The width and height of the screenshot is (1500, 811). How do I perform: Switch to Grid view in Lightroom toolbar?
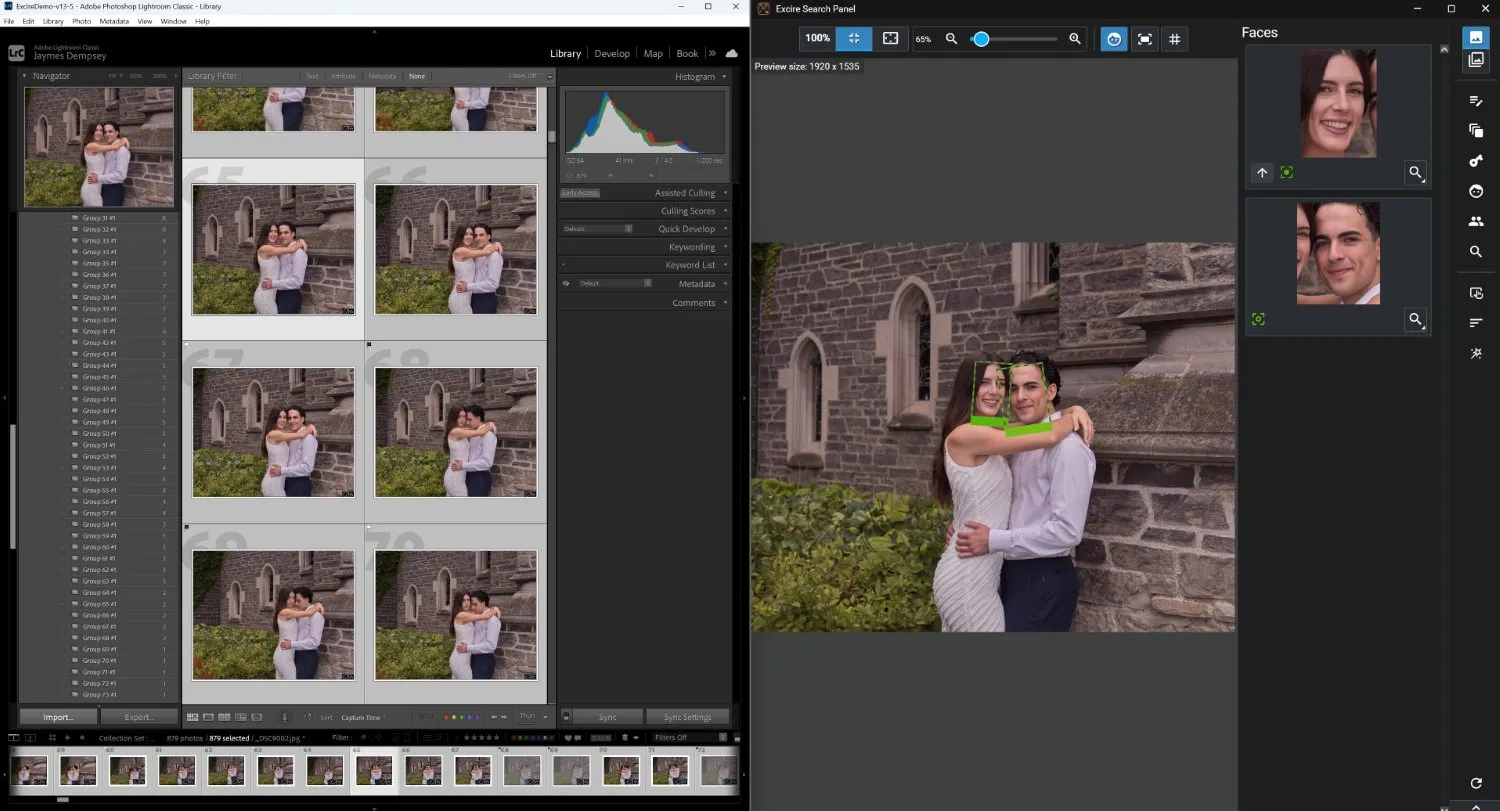192,716
